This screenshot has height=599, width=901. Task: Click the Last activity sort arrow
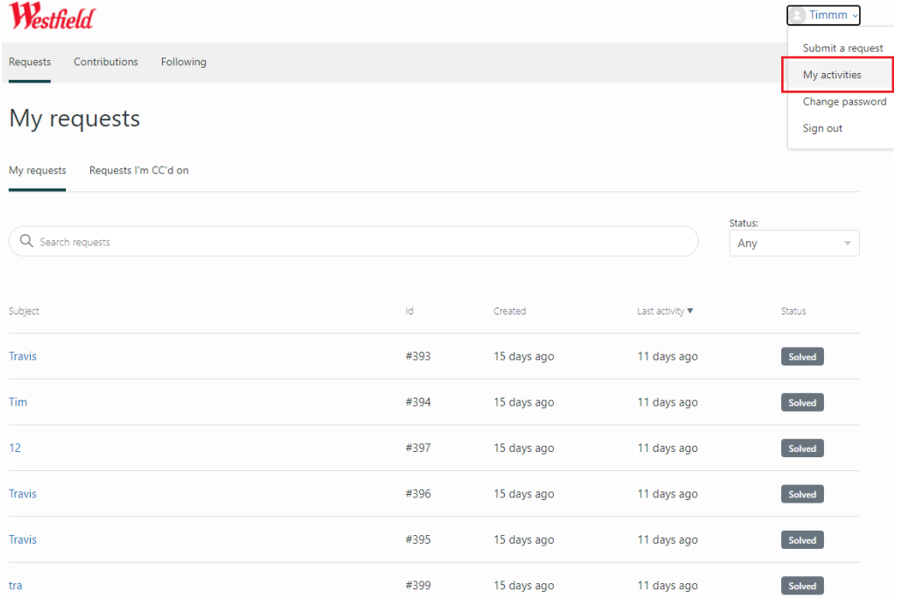(690, 311)
